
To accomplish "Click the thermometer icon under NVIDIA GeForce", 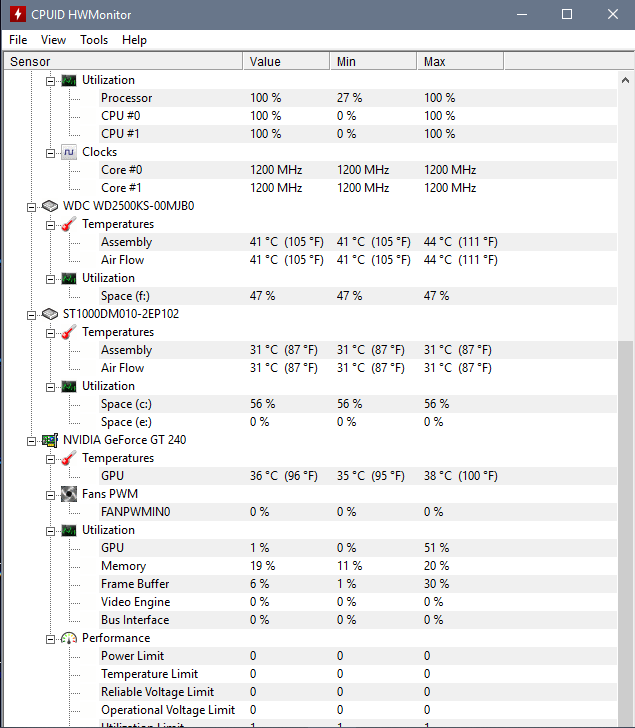I will (x=68, y=458).
